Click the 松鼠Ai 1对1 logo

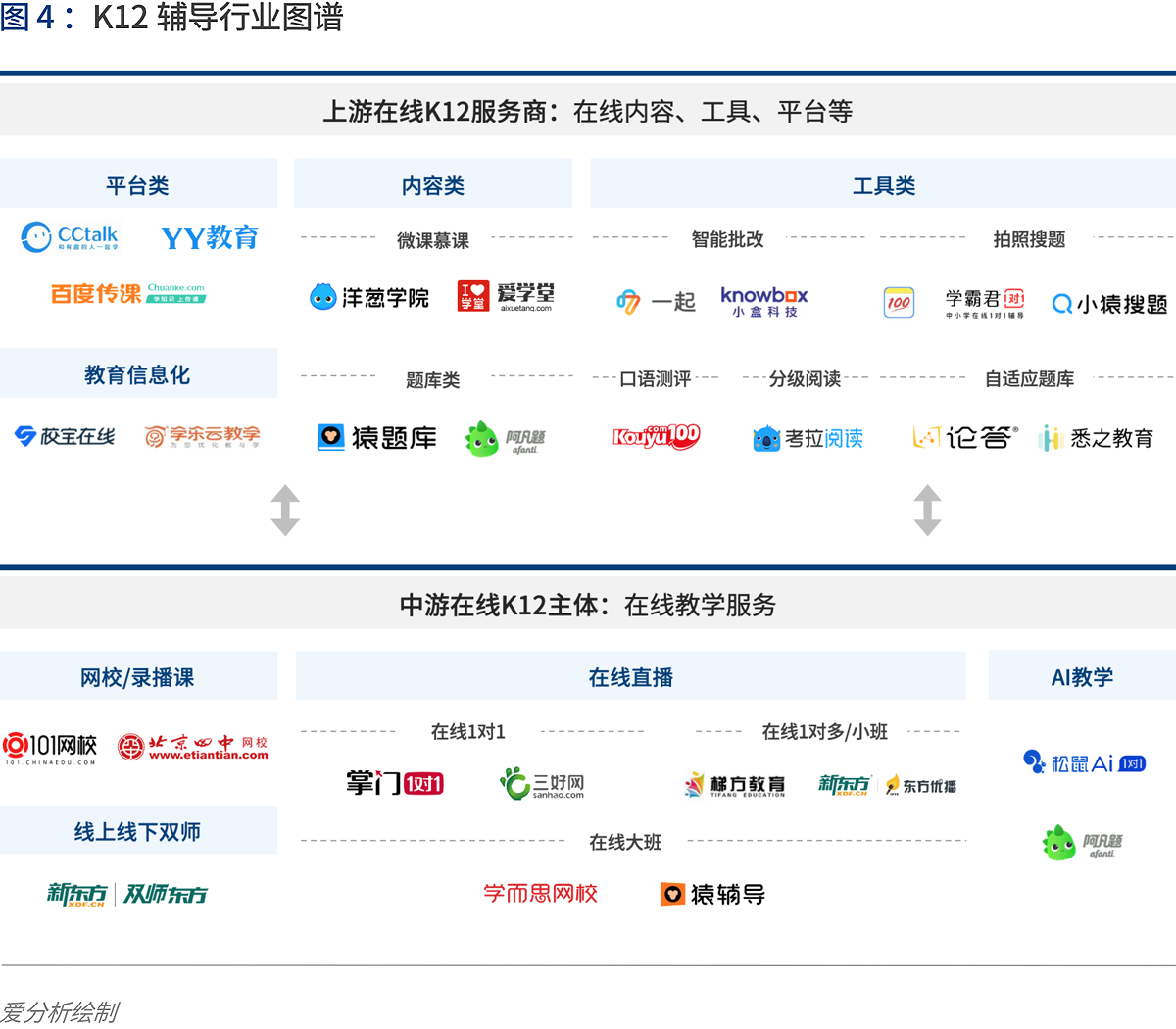point(1084,762)
